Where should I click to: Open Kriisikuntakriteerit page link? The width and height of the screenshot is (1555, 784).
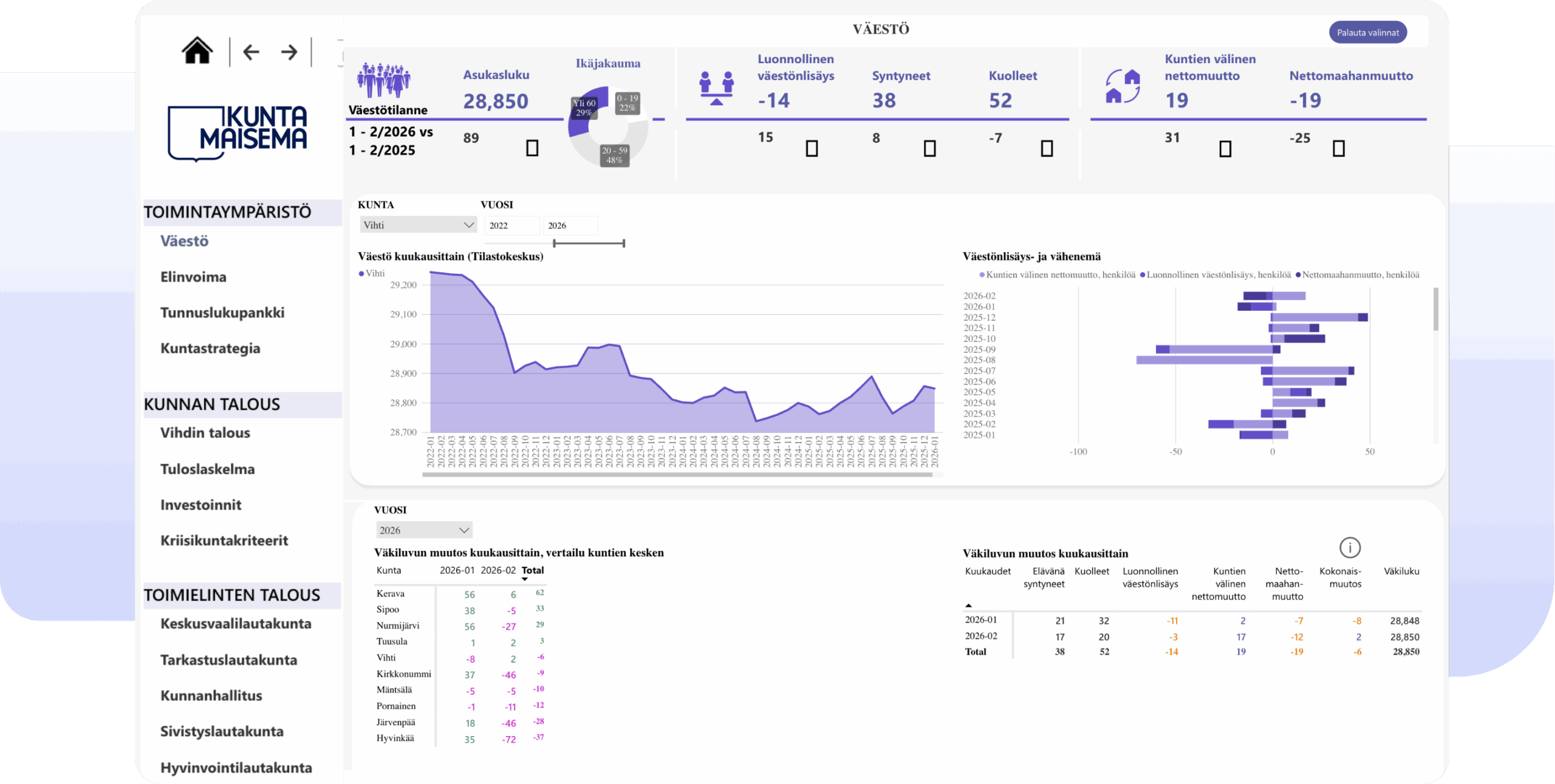[224, 540]
